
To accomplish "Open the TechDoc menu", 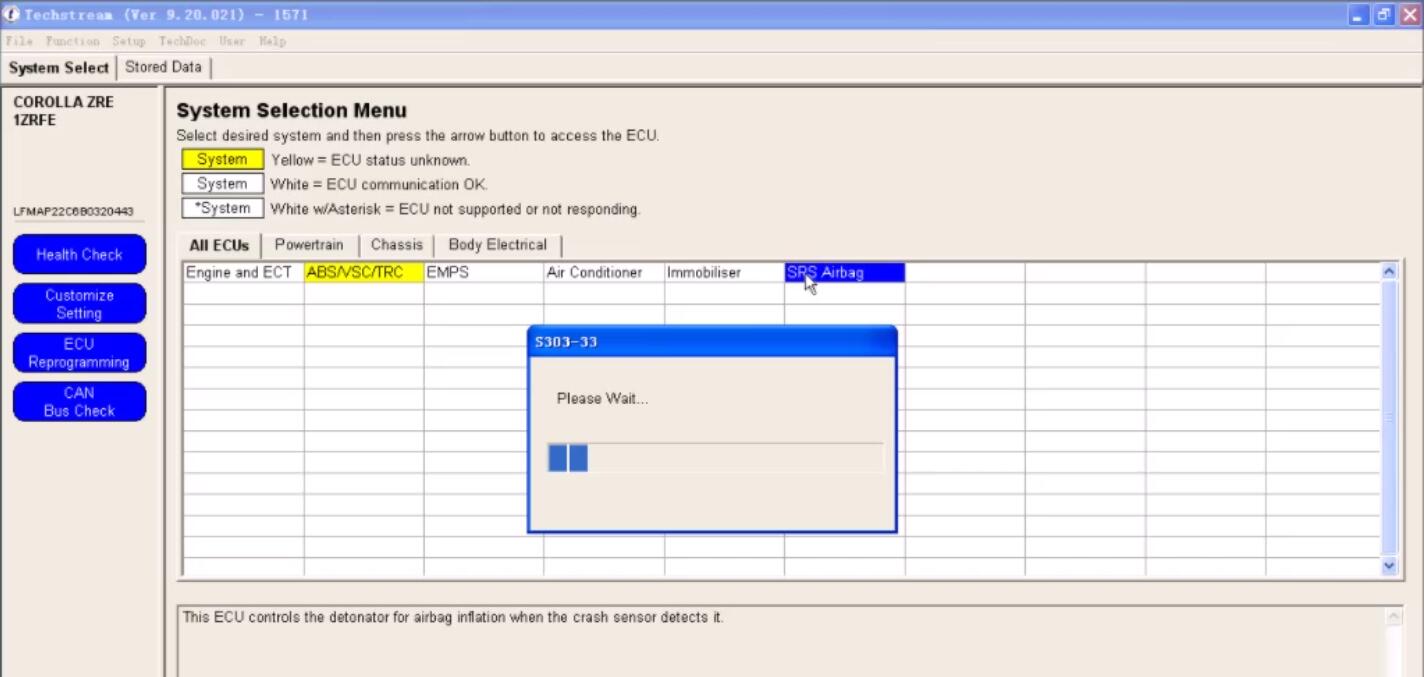I will point(182,41).
